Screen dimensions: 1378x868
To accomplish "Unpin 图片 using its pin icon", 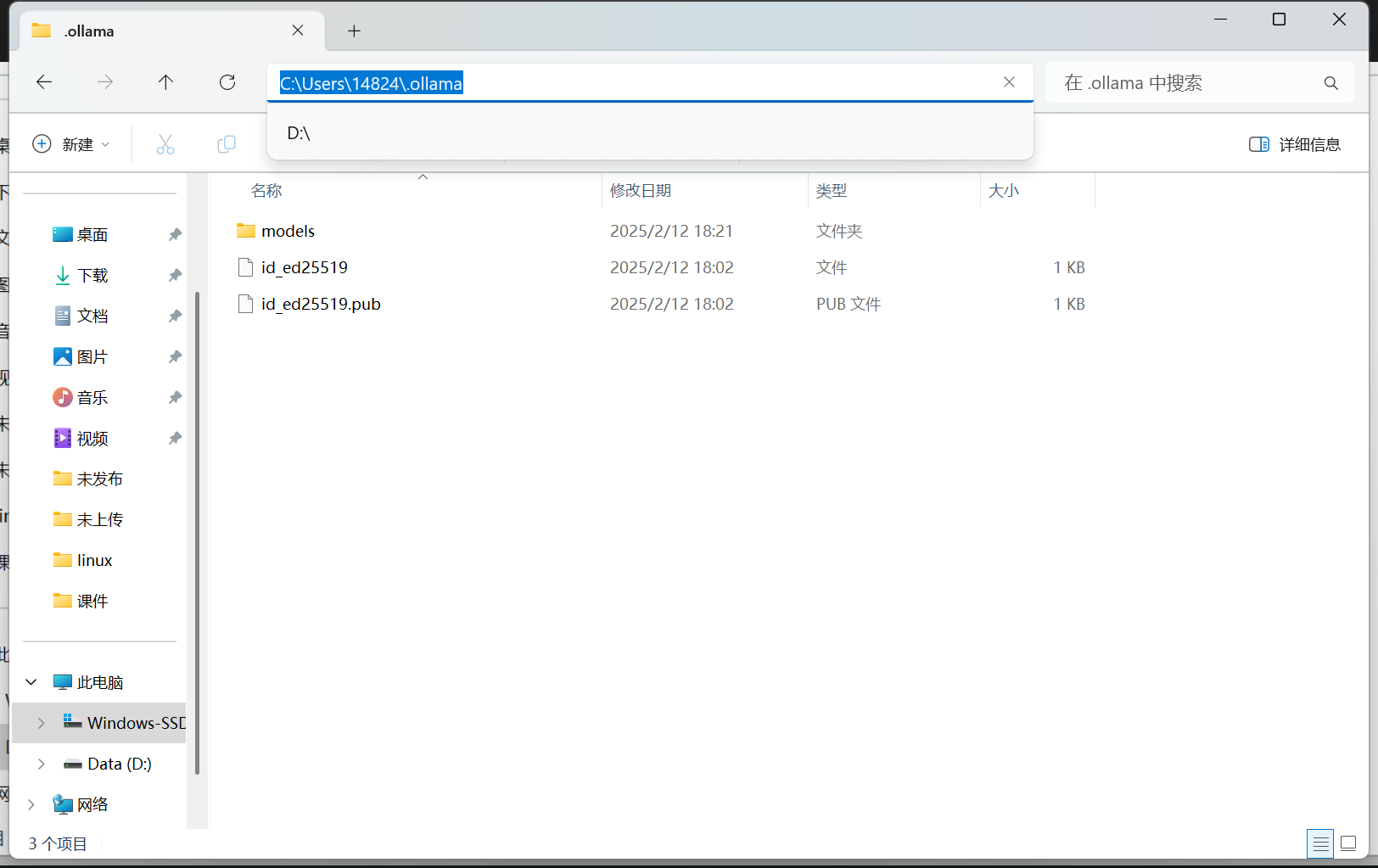I will pyautogui.click(x=175, y=357).
